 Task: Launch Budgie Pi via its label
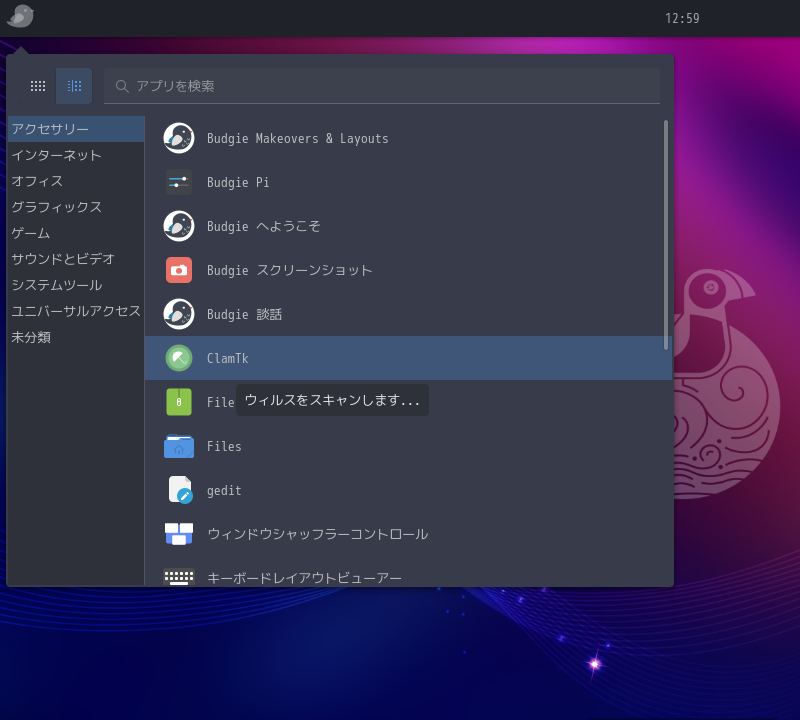[238, 182]
